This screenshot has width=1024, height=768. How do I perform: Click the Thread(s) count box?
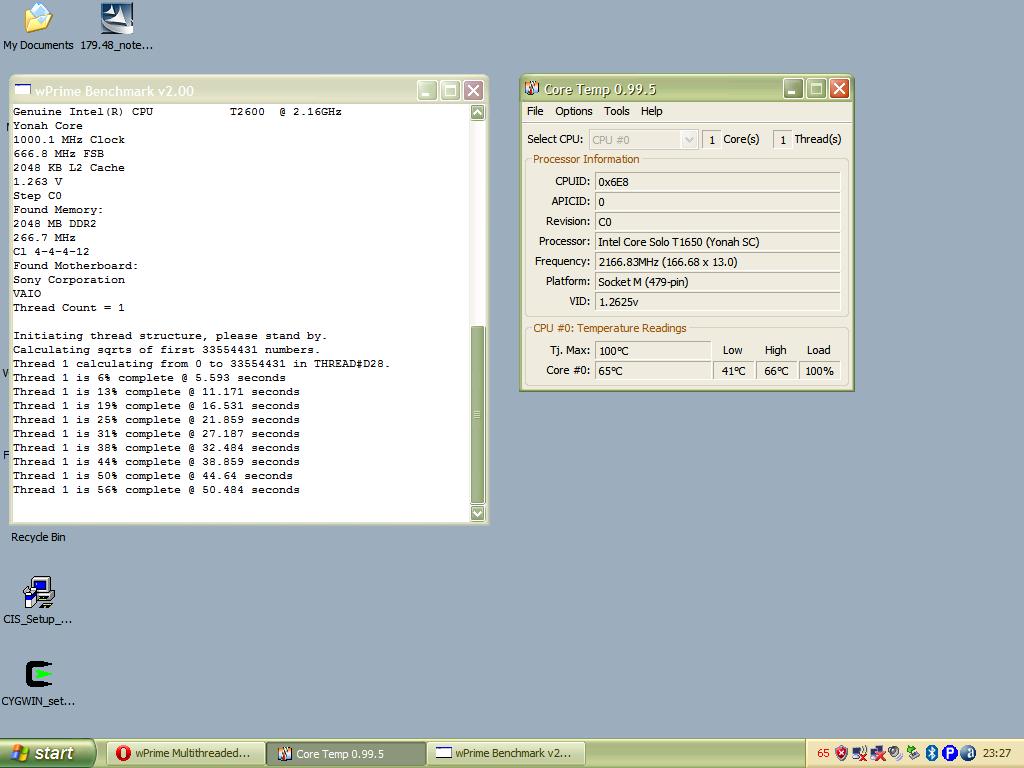tap(782, 140)
